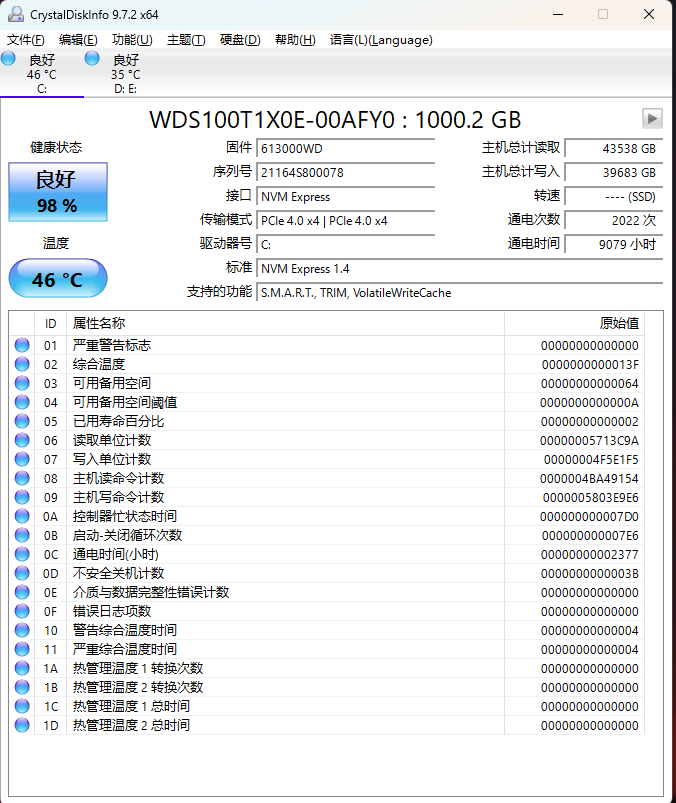The width and height of the screenshot is (676, 803).
Task: Open the 主题(T) menu
Action: click(186, 40)
